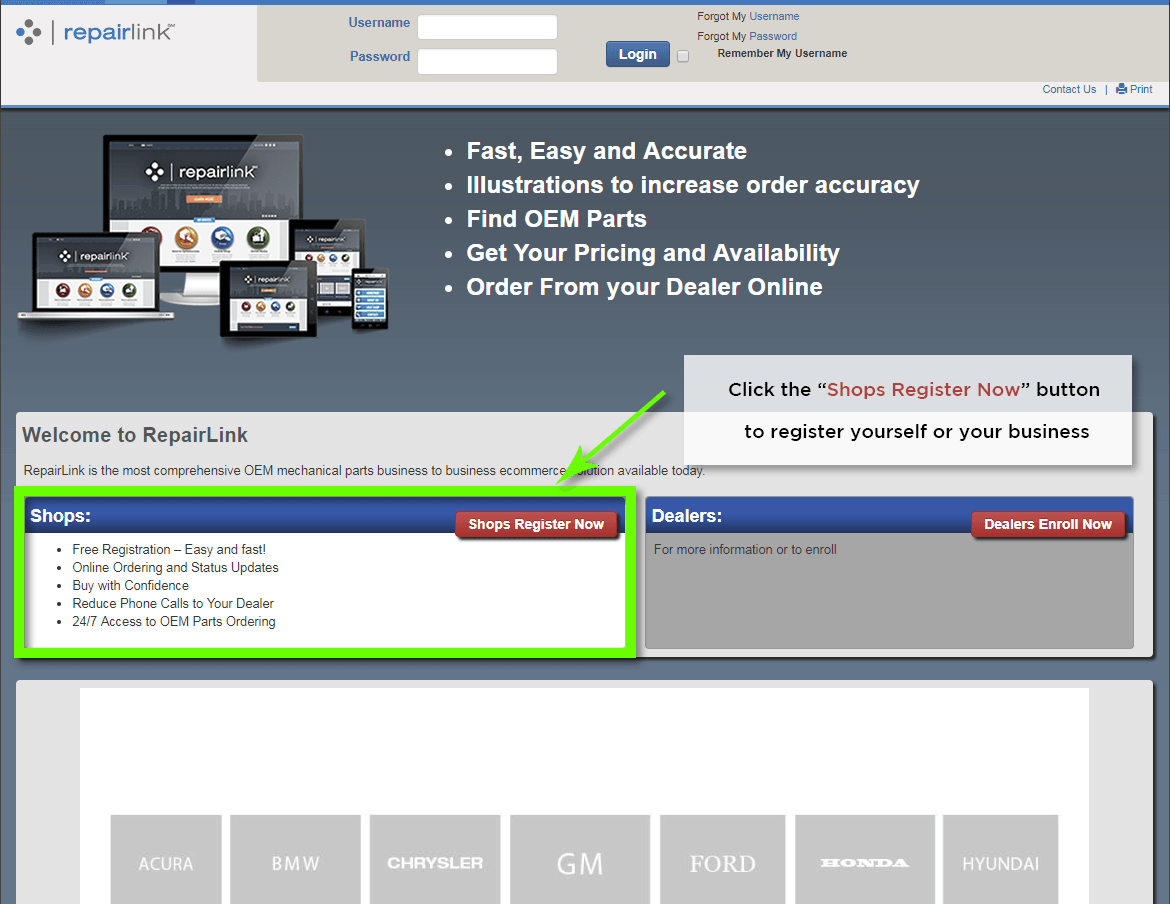Screen dimensions: 1170x904
Task: Click 'Get Your Pricing and Availability' text
Action: pos(653,254)
